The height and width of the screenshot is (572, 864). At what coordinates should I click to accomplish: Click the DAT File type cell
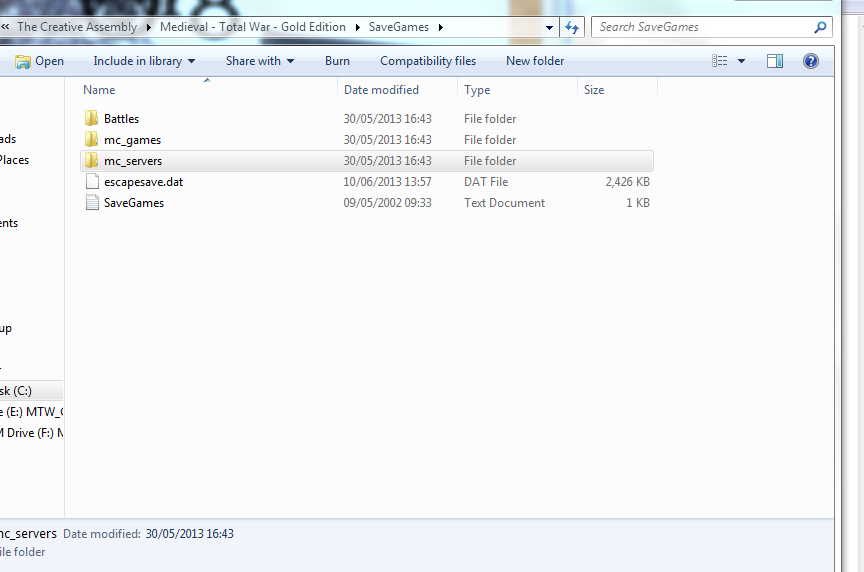click(486, 182)
